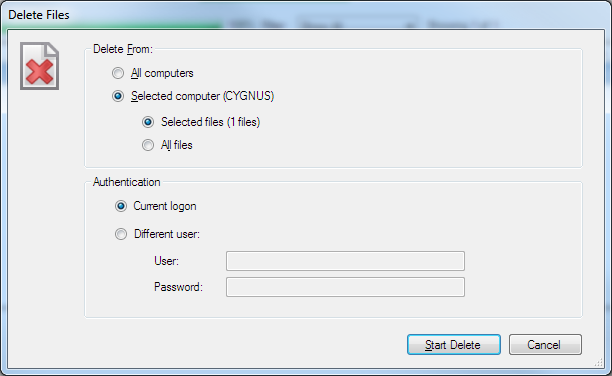Select the Selected files (1 files) option

[148, 122]
